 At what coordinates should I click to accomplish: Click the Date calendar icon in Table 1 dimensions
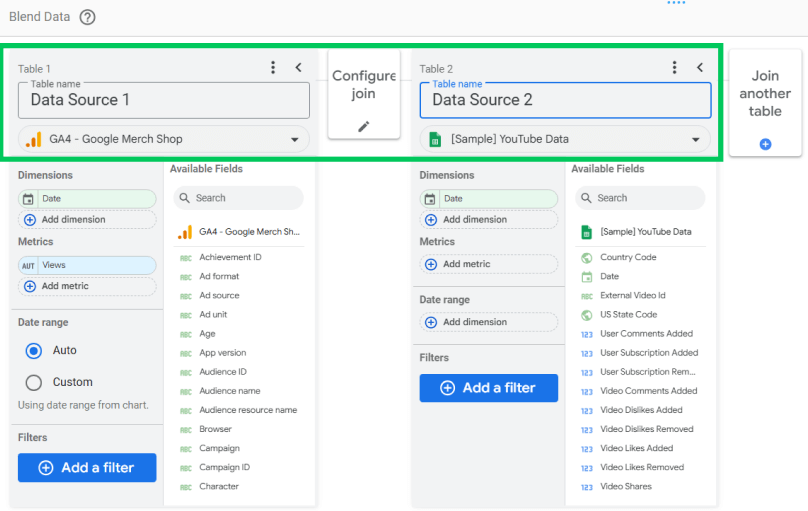point(29,199)
